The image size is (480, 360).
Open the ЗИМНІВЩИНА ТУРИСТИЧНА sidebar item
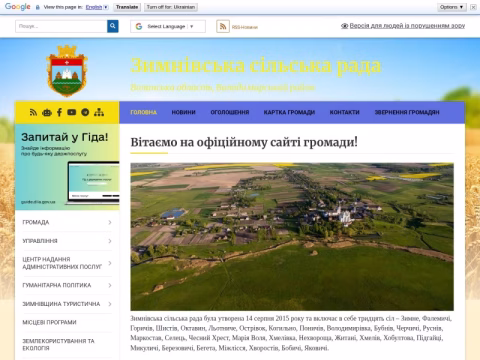[x=61, y=304]
